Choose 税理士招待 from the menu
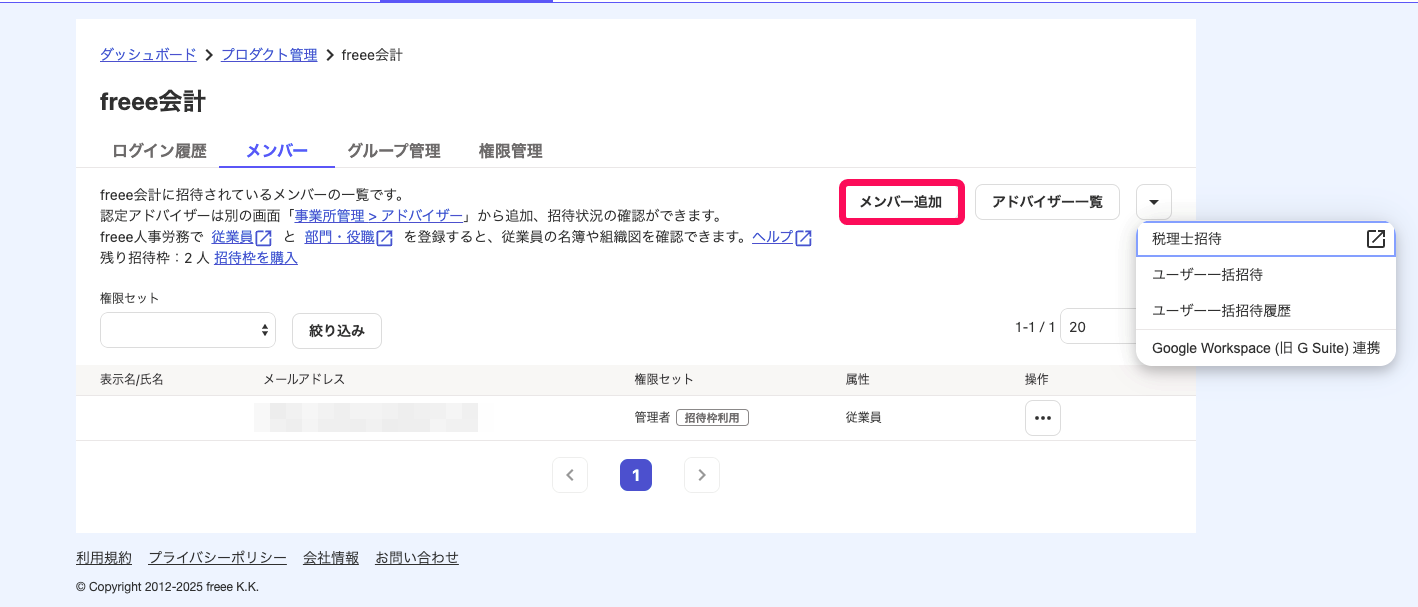This screenshot has width=1418, height=607. [x=1266, y=239]
